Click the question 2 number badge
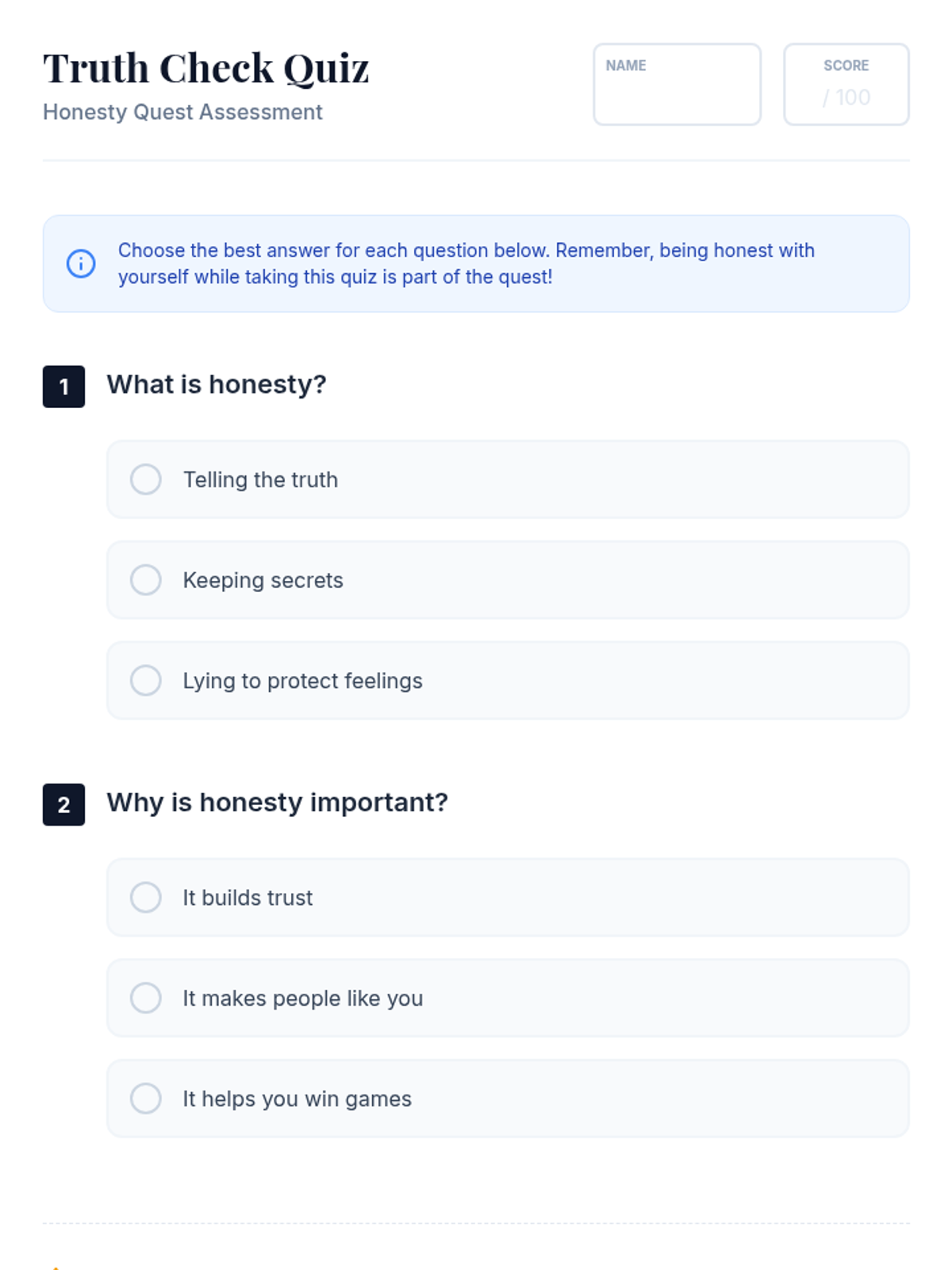This screenshot has width=952, height=1270. 63,805
